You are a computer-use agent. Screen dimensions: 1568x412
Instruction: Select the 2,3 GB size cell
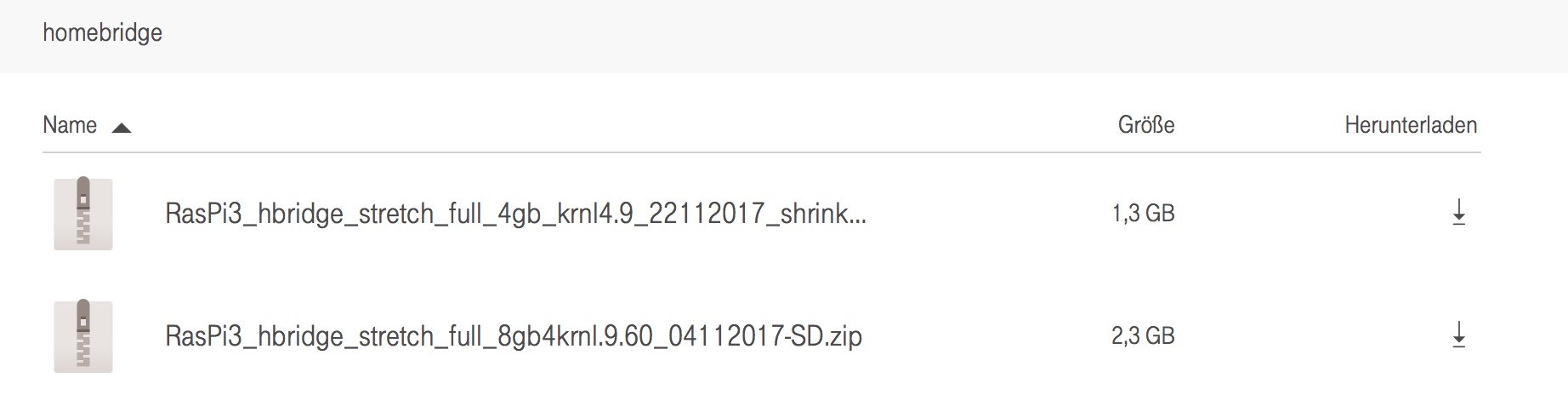[1143, 336]
